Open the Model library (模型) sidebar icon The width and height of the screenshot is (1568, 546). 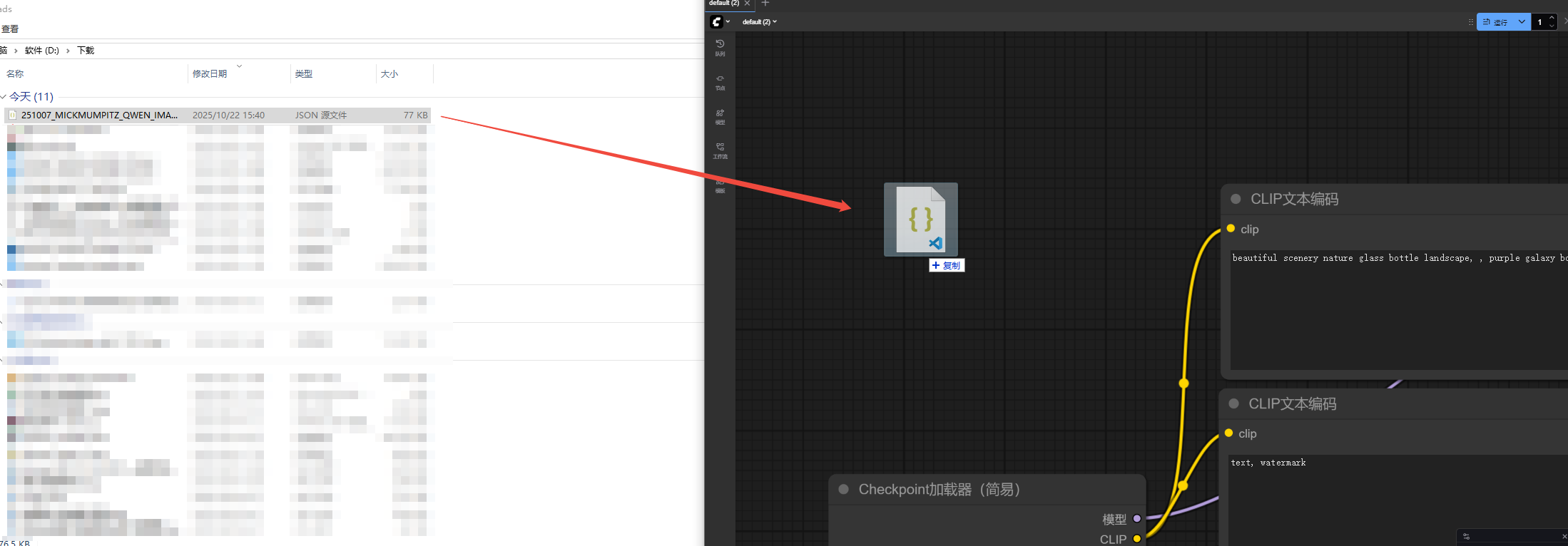720,116
